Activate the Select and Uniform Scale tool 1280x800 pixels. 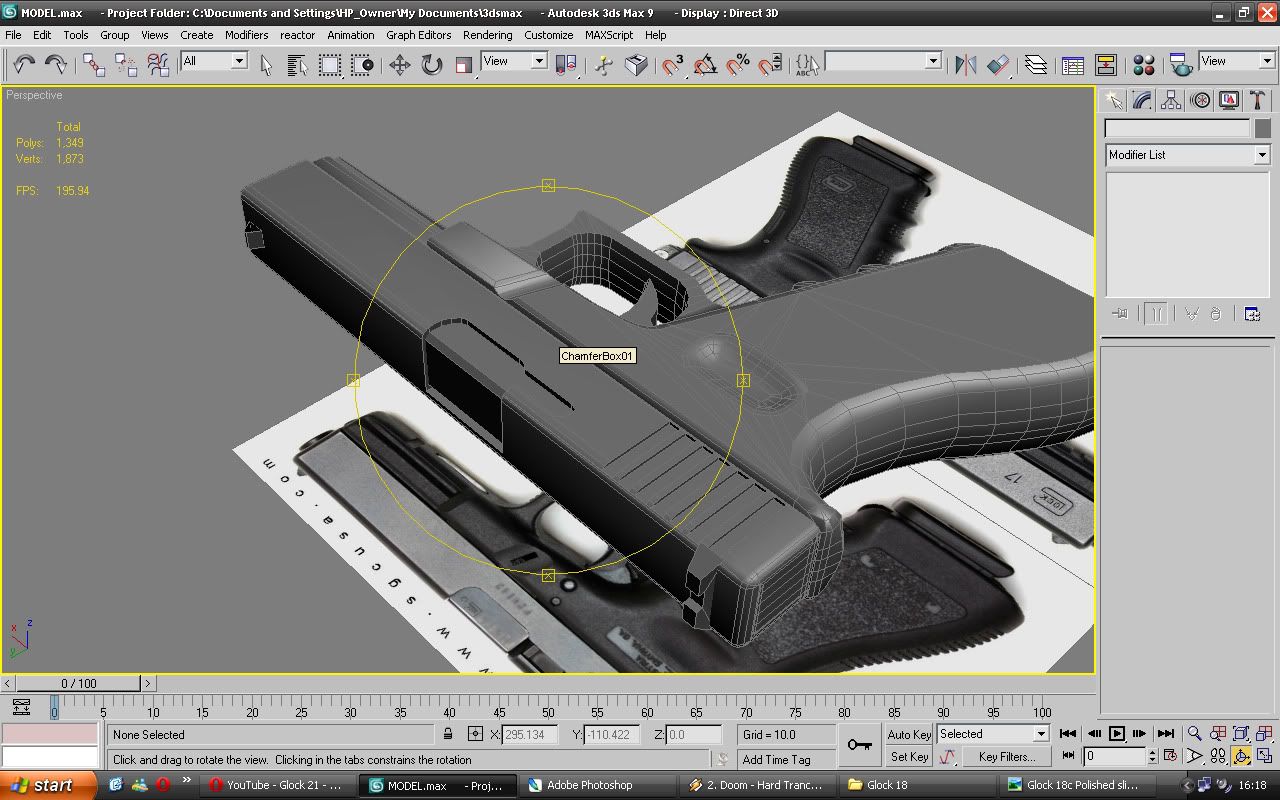click(x=463, y=65)
